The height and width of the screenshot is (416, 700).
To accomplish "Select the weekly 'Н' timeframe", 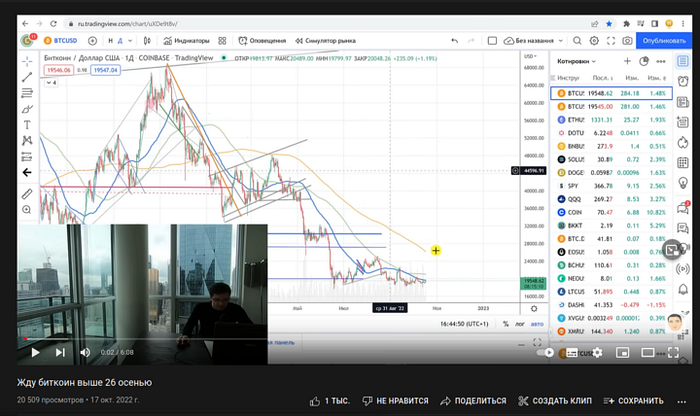I will [x=110, y=41].
